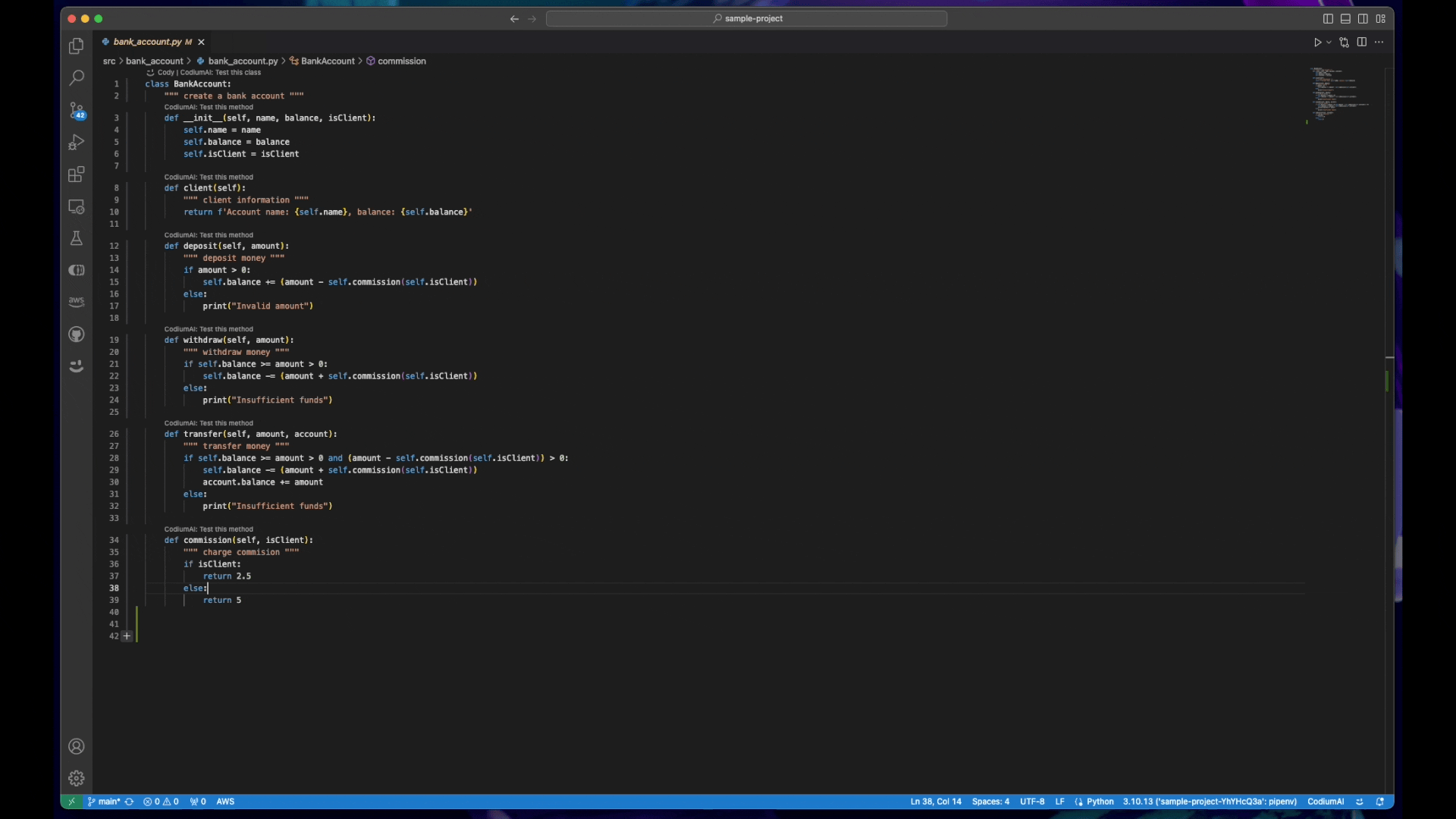Select the bank_account.py editor tab
Image resolution: width=1456 pixels, height=819 pixels.
149,42
